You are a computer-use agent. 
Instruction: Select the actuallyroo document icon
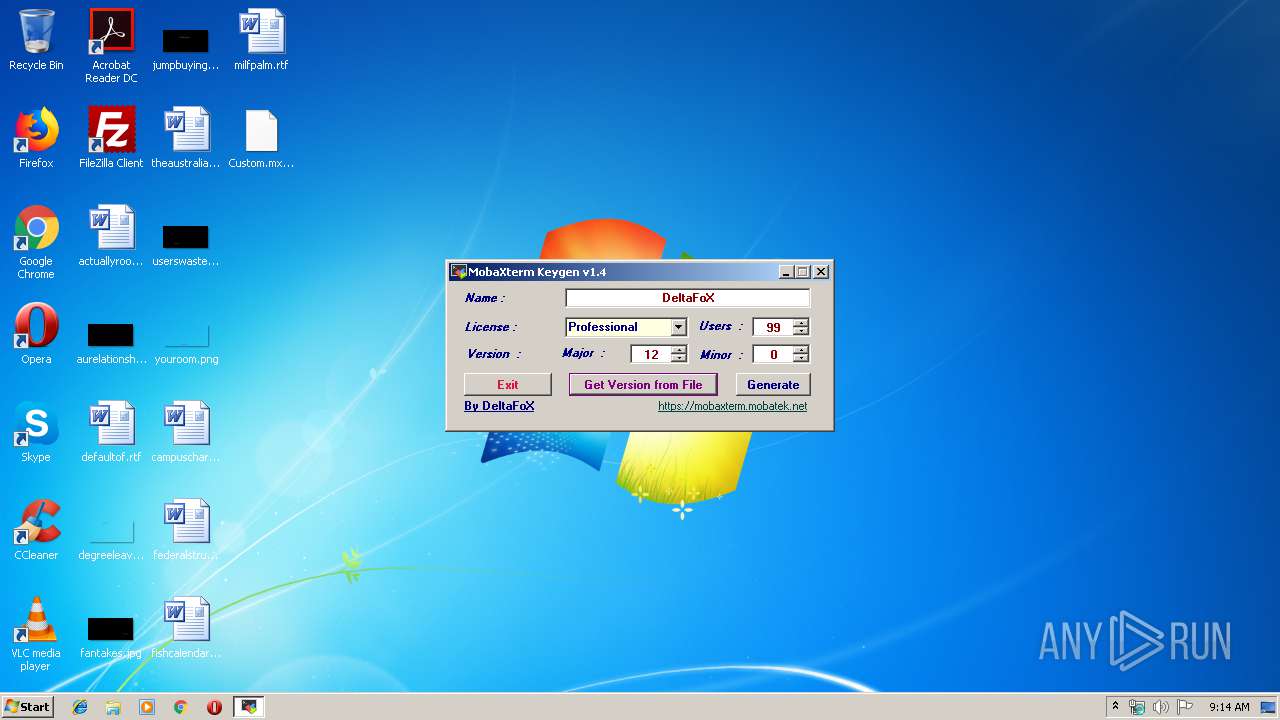[111, 236]
